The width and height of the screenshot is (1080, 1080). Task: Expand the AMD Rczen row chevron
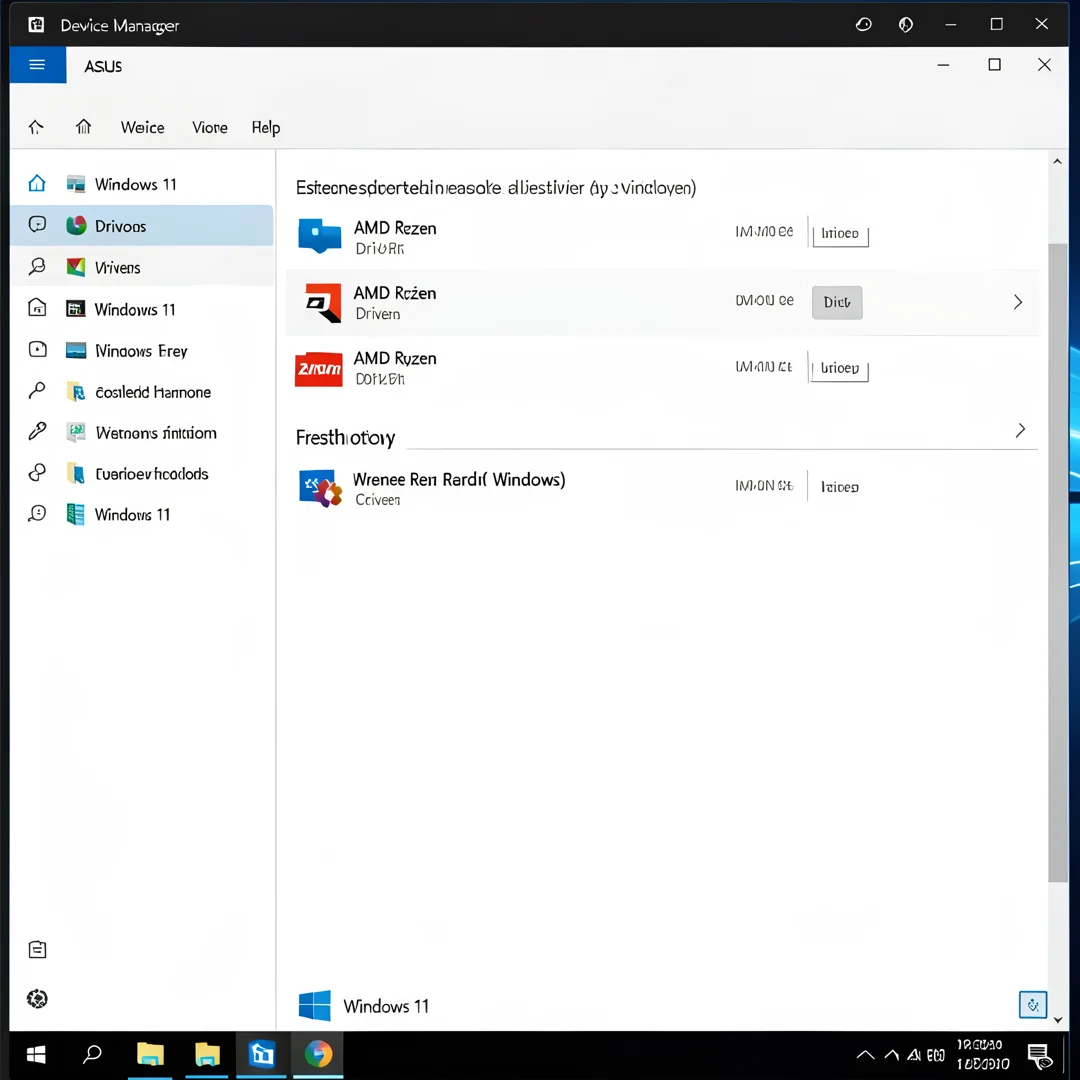coord(1018,302)
